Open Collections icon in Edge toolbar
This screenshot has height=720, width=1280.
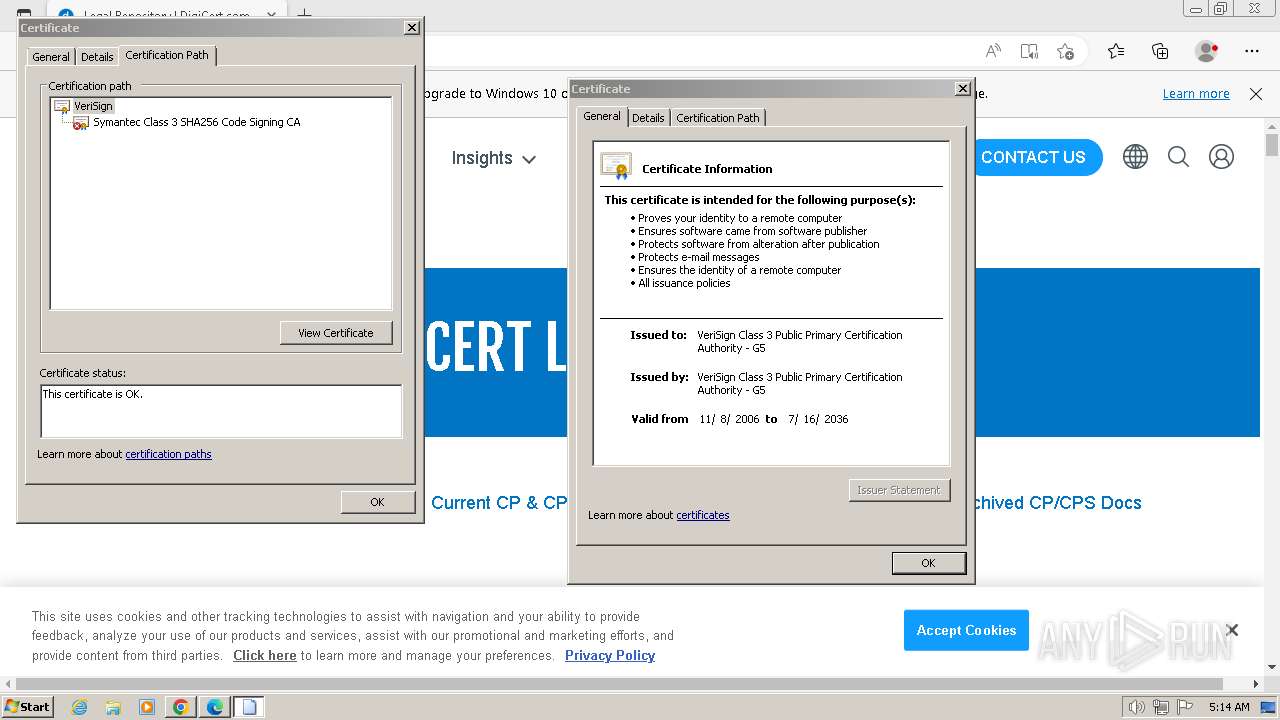tap(1160, 51)
